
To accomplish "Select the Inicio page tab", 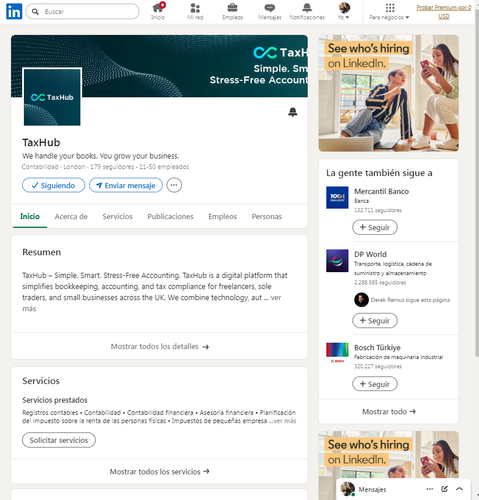I will 30,217.
